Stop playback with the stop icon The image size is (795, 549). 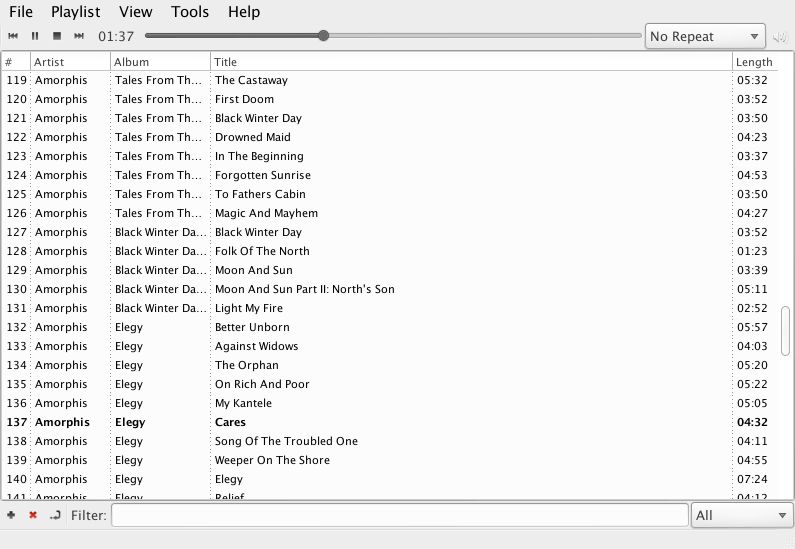point(57,36)
